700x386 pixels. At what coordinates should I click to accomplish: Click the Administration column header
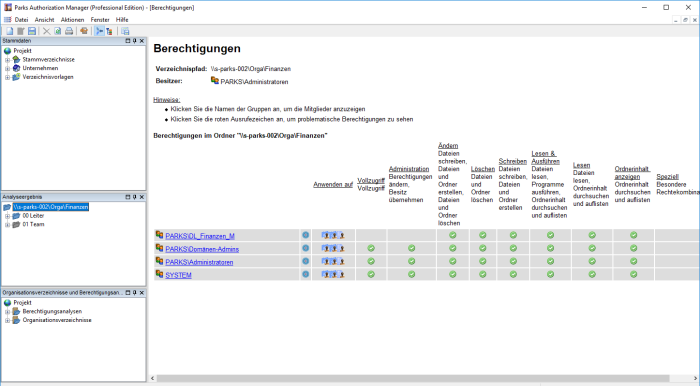(x=409, y=169)
